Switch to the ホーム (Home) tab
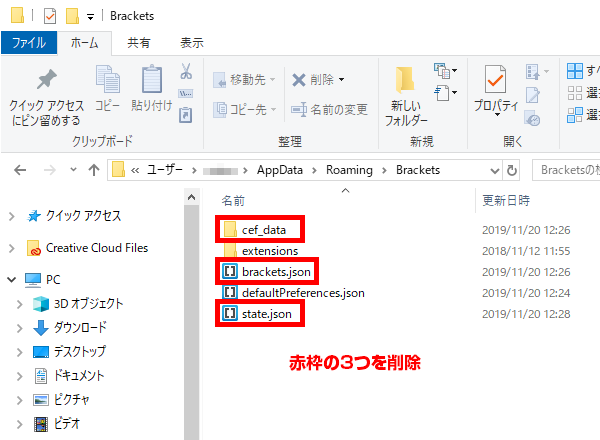 point(85,43)
